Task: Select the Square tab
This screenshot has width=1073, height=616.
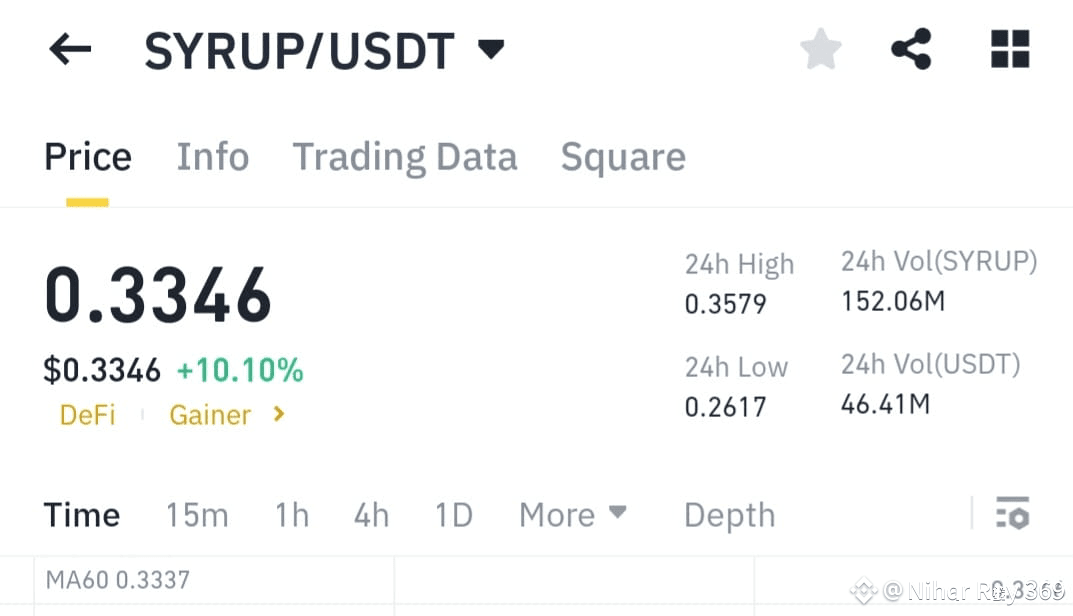Action: (x=623, y=156)
